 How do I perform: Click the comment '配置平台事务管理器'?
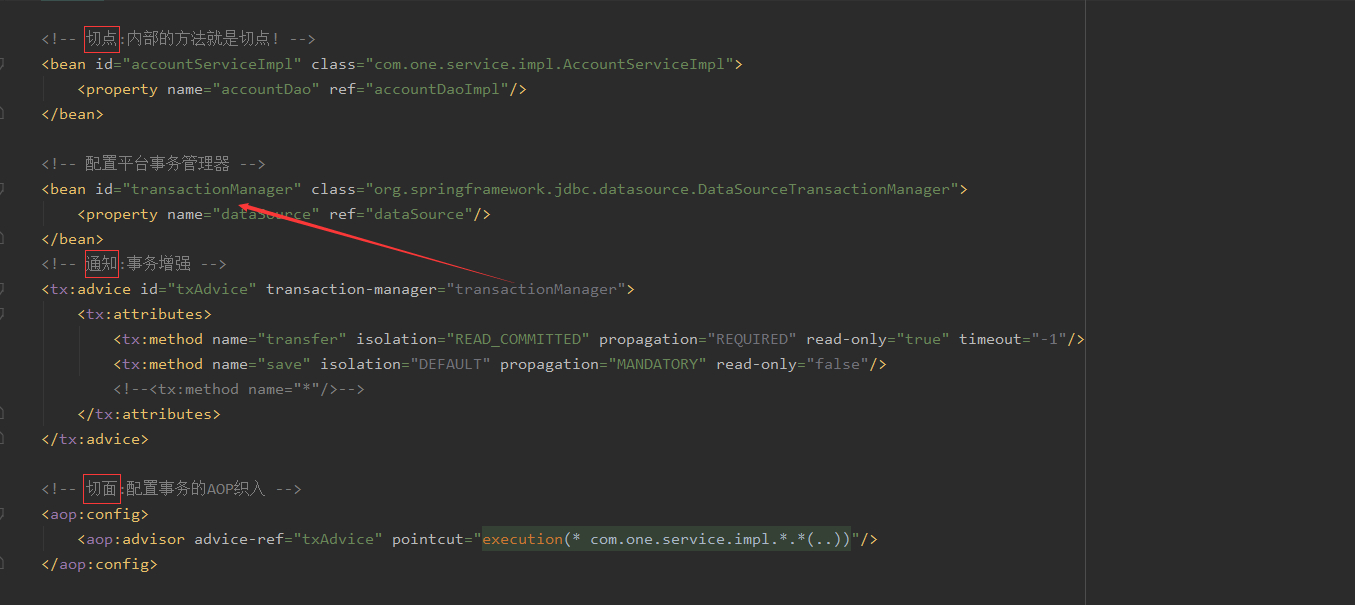[153, 164]
